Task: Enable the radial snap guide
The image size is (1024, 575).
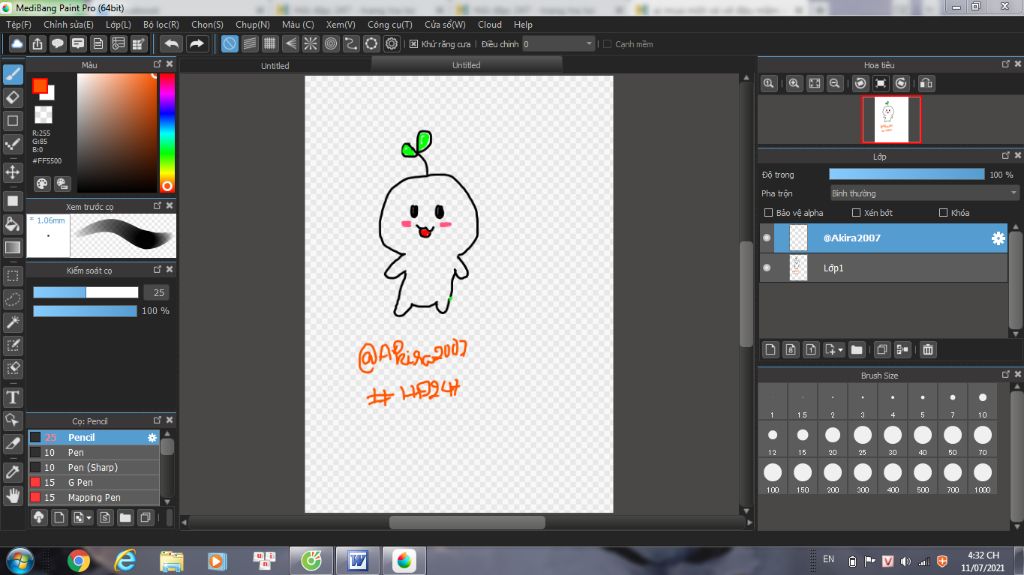Action: 310,44
